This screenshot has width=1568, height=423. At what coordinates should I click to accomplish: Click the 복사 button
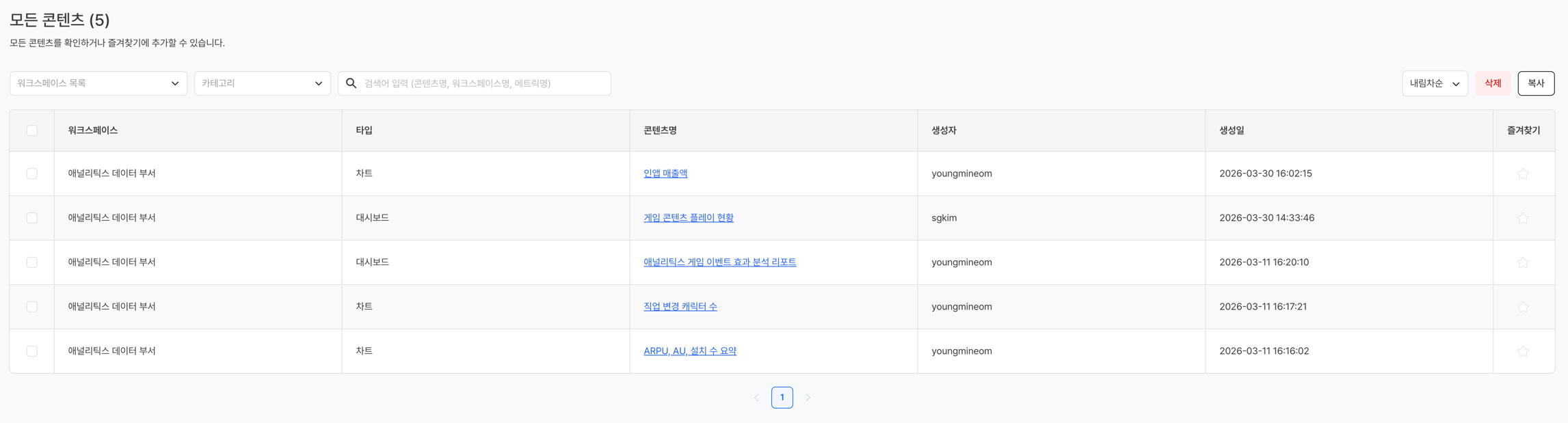coord(1536,83)
